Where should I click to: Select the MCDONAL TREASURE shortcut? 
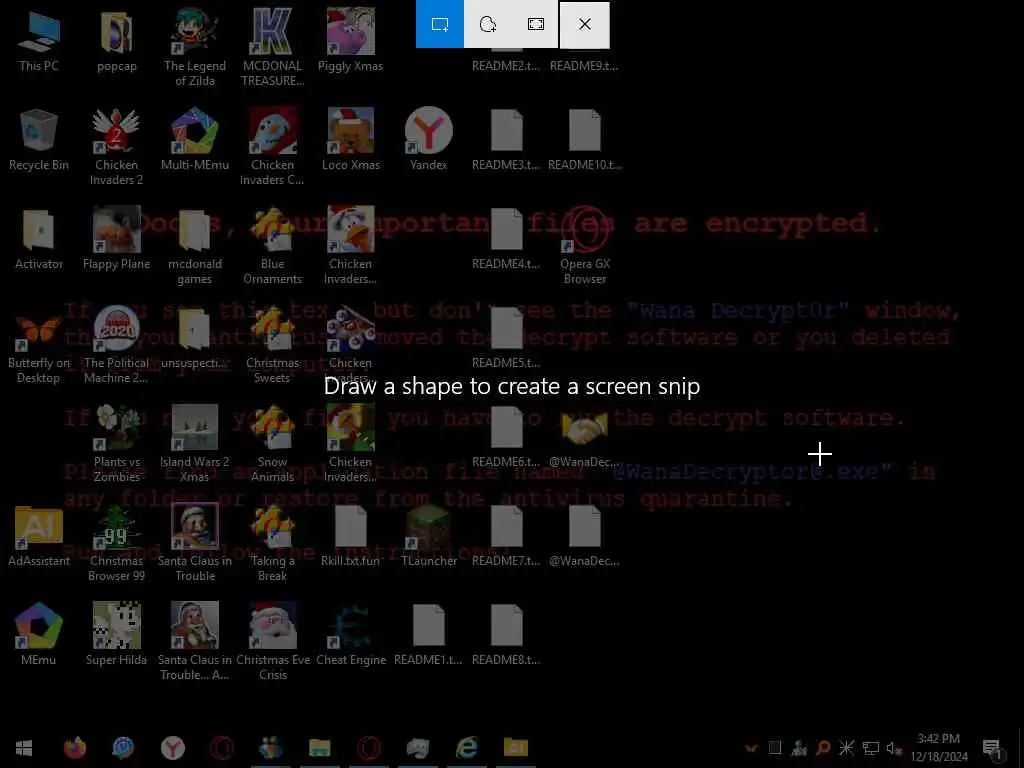[x=272, y=47]
